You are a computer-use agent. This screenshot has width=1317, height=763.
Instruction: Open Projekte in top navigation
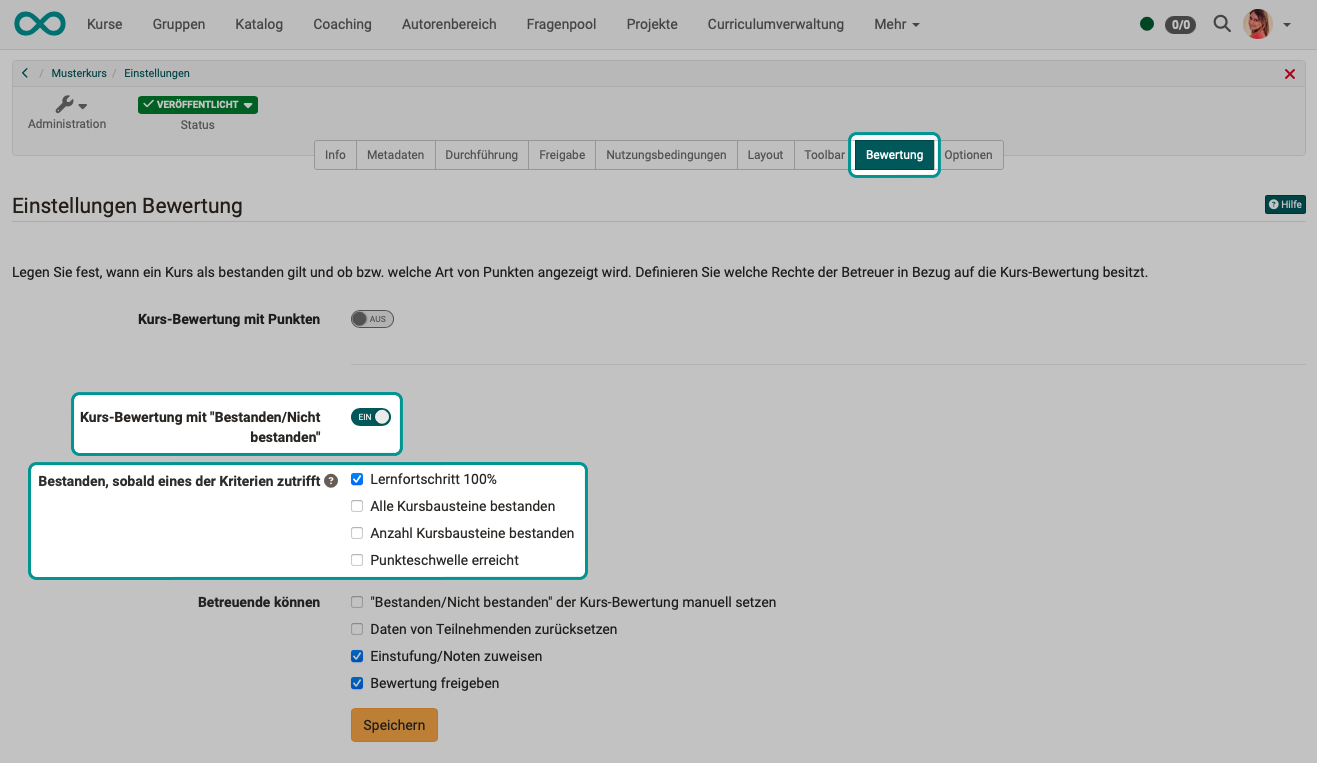tap(652, 24)
